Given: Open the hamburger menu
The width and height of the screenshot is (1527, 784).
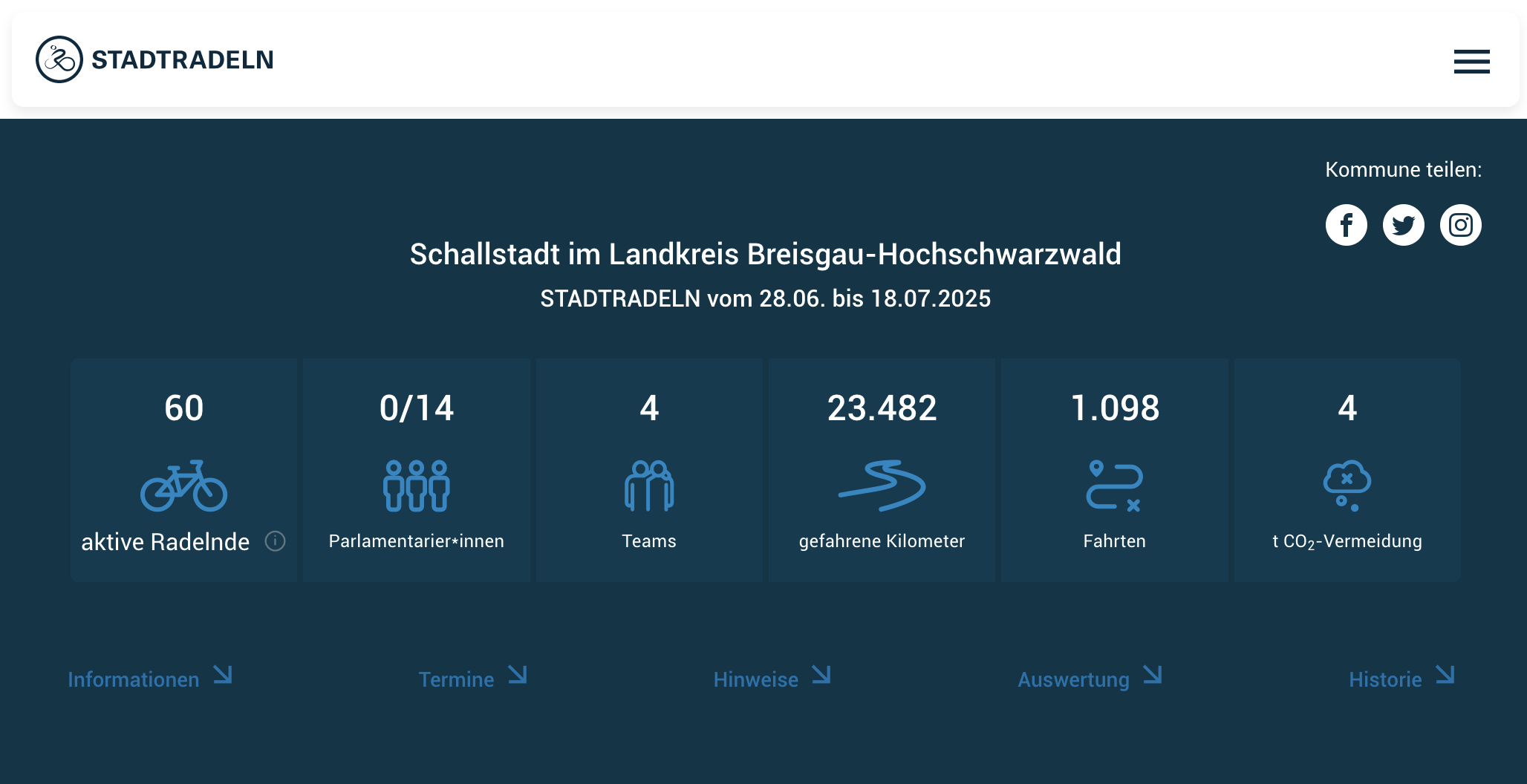Looking at the screenshot, I should 1471,61.
